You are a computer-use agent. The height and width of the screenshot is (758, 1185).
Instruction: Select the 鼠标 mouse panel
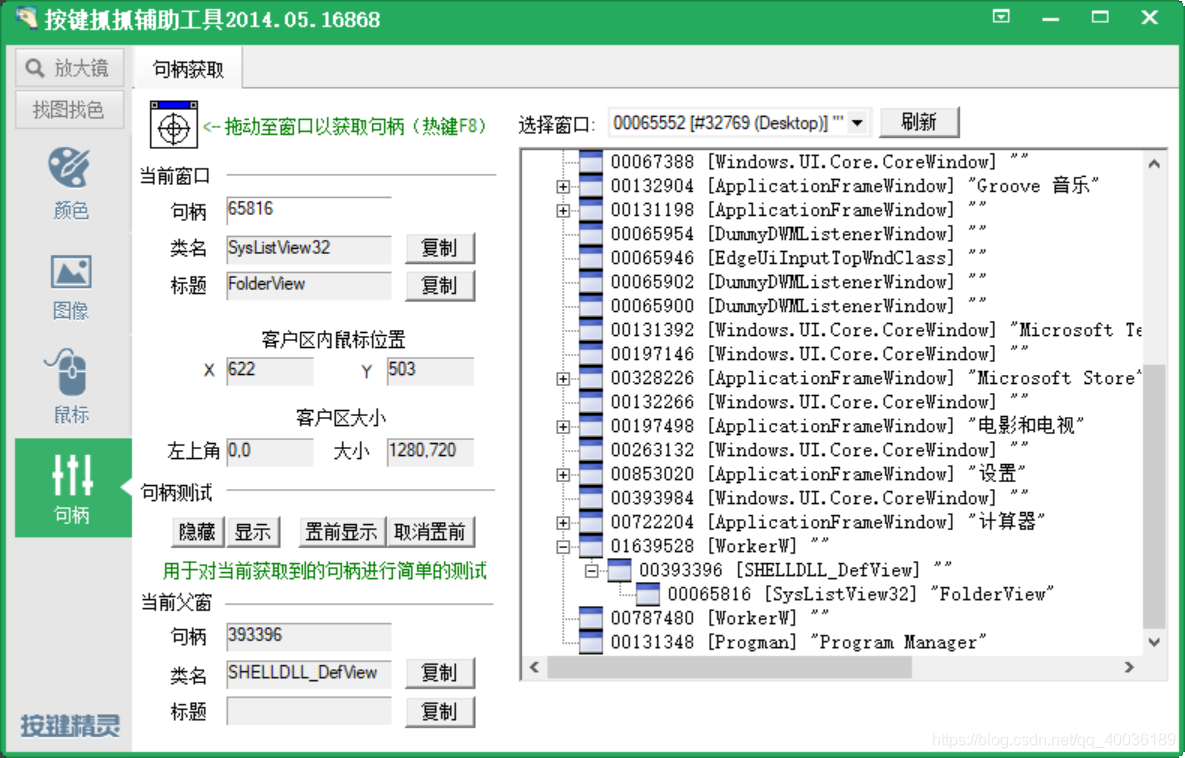pyautogui.click(x=70, y=386)
